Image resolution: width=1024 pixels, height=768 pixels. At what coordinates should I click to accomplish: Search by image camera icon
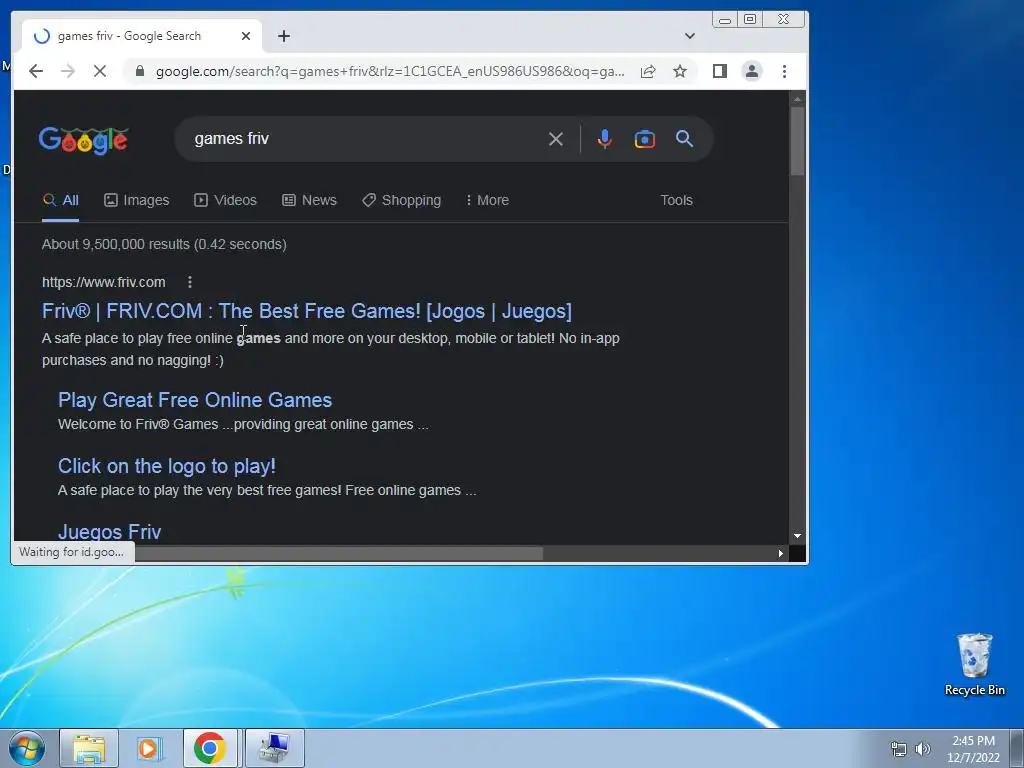coord(645,138)
